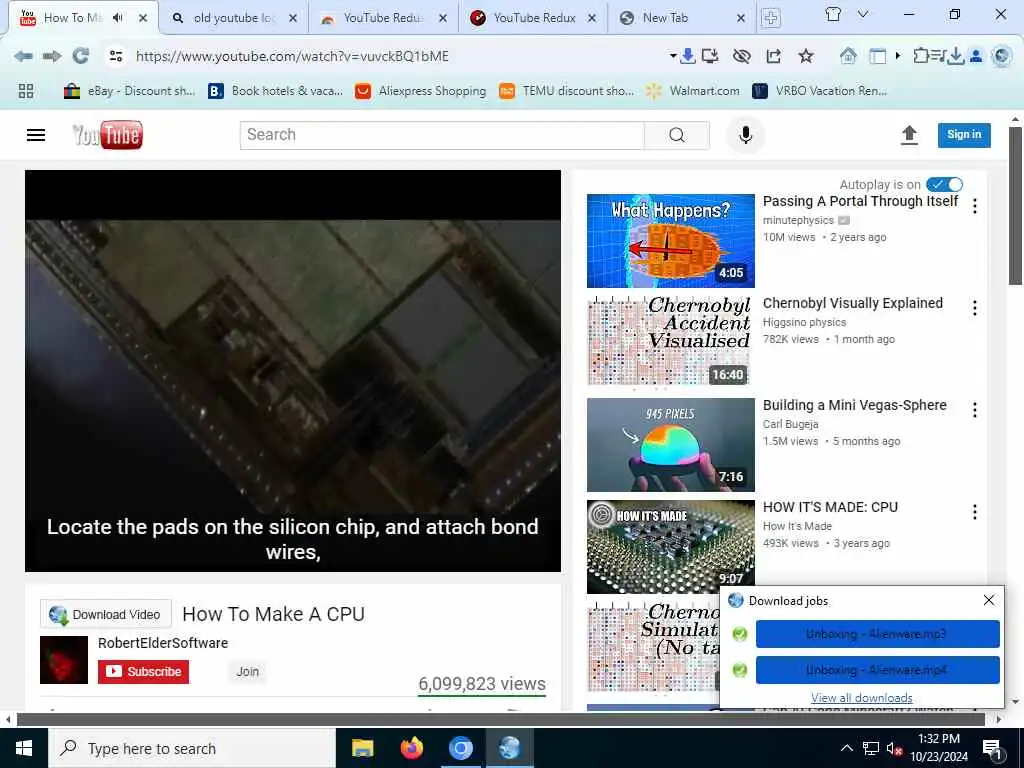Close the Download jobs popup
1024x768 pixels.
989,600
